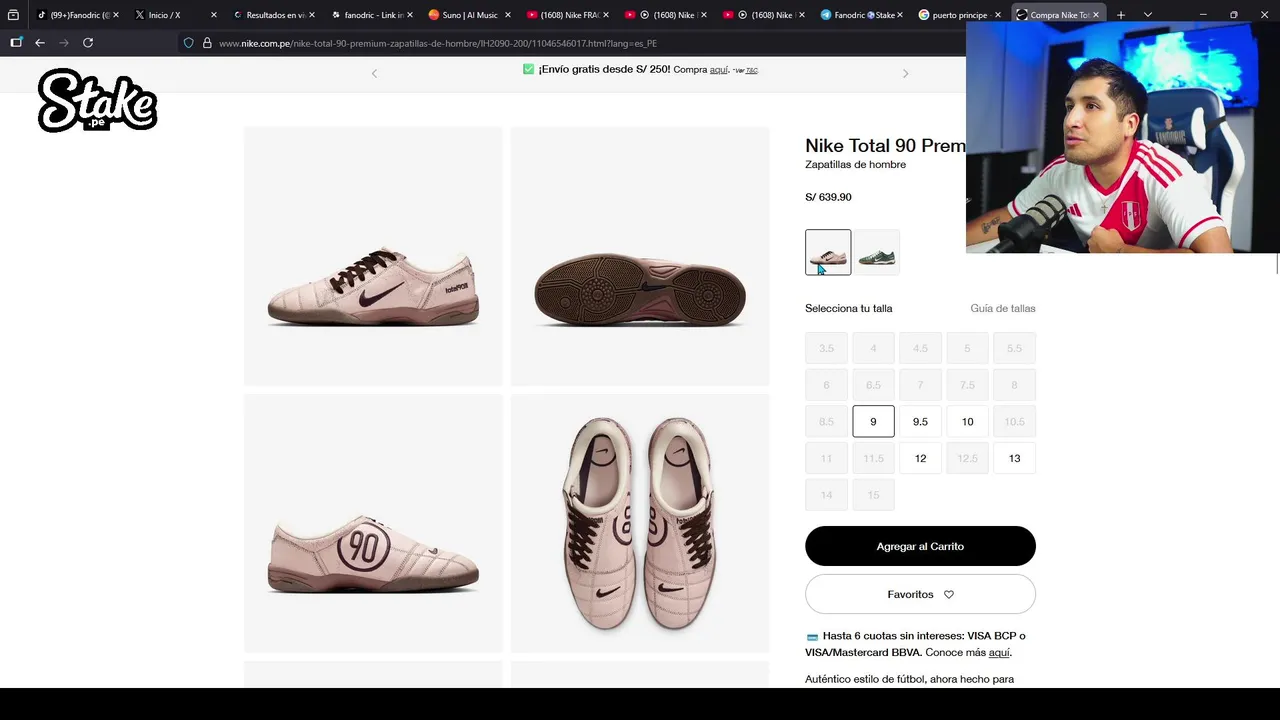Select shoe size 9.5
Image resolution: width=1280 pixels, height=720 pixels.
[920, 421]
